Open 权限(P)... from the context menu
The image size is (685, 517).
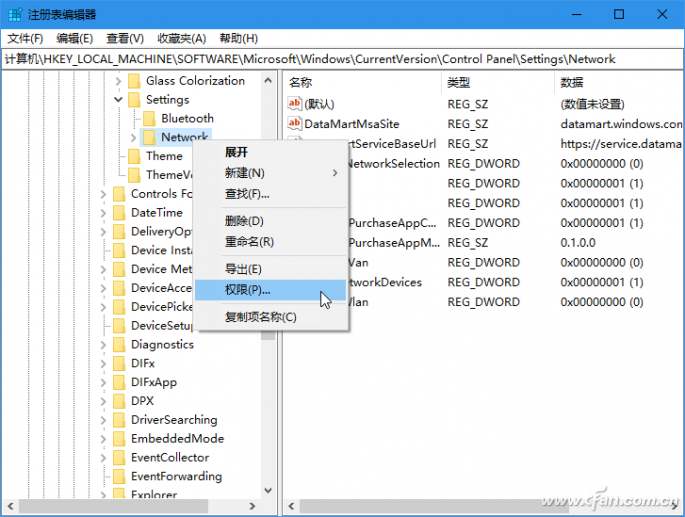271,290
